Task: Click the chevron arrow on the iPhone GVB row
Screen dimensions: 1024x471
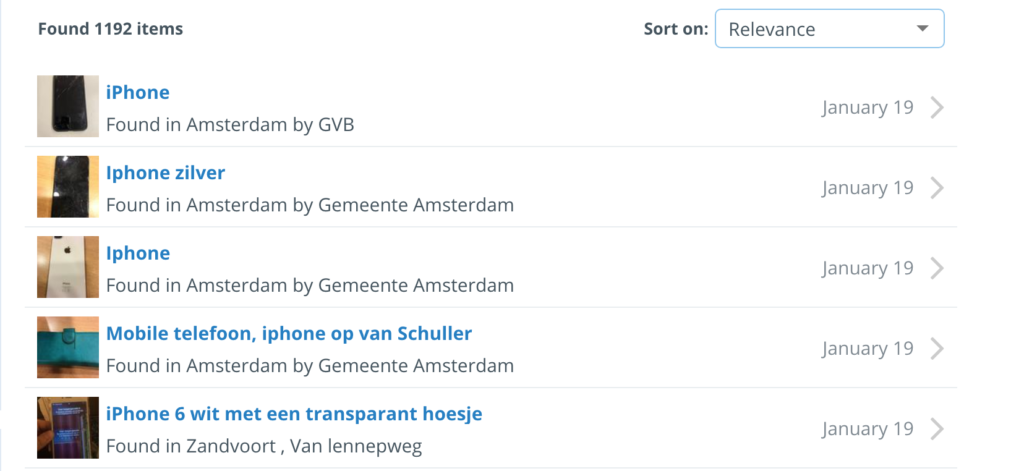Action: point(937,107)
